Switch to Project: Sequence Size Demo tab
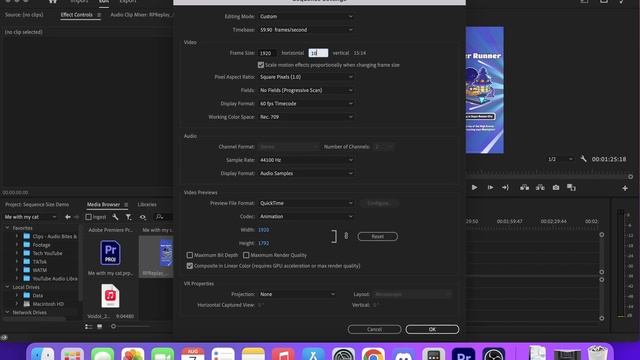Screen dimensions: 640x360 (37, 204)
